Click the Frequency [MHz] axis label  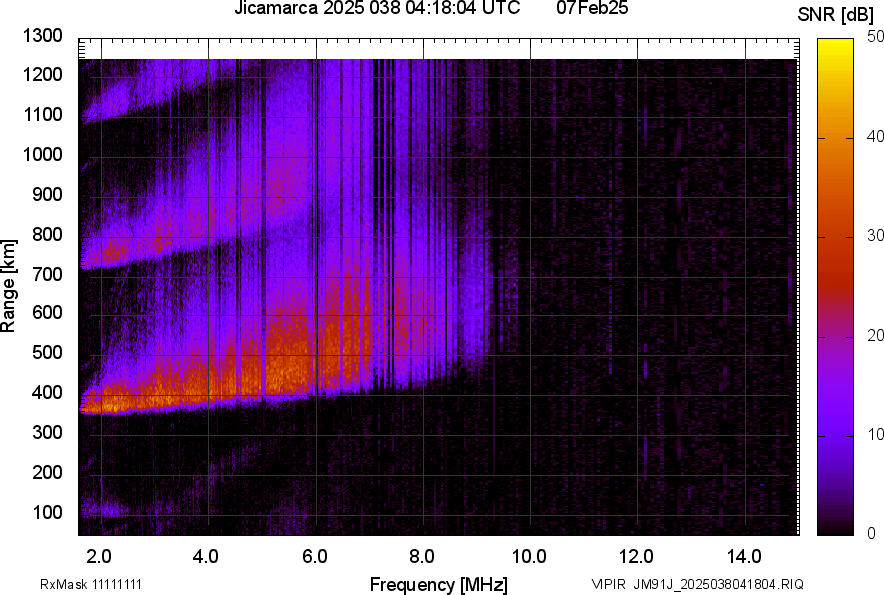438,584
